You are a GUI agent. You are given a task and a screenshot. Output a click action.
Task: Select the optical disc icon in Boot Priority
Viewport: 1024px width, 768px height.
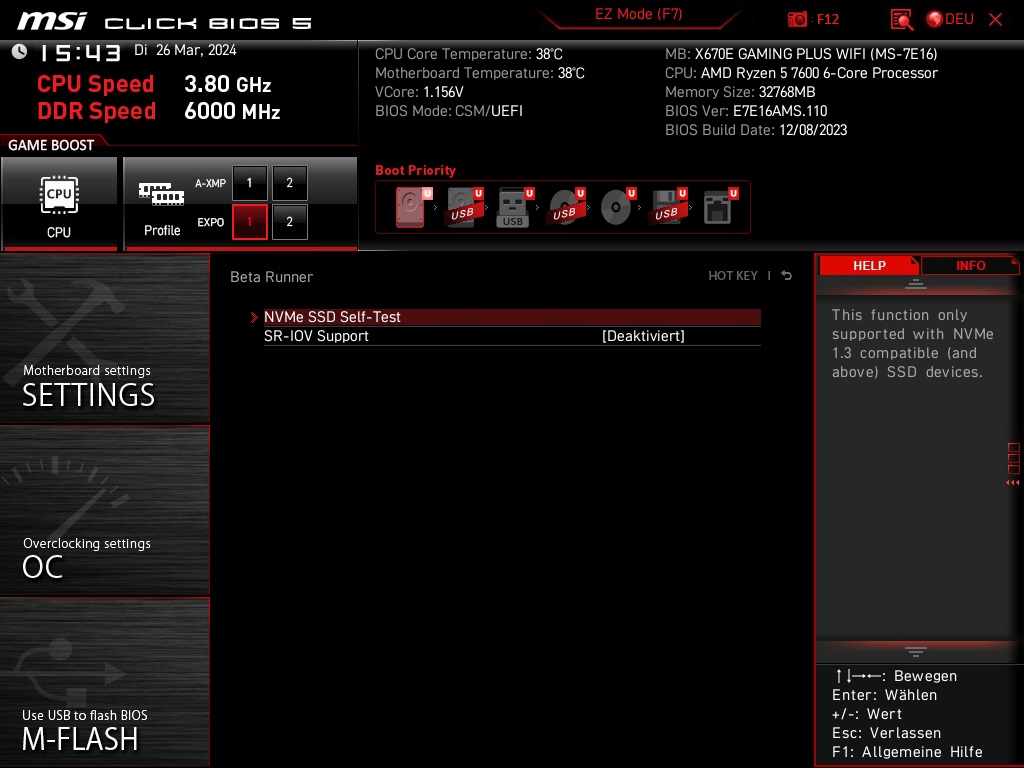616,207
